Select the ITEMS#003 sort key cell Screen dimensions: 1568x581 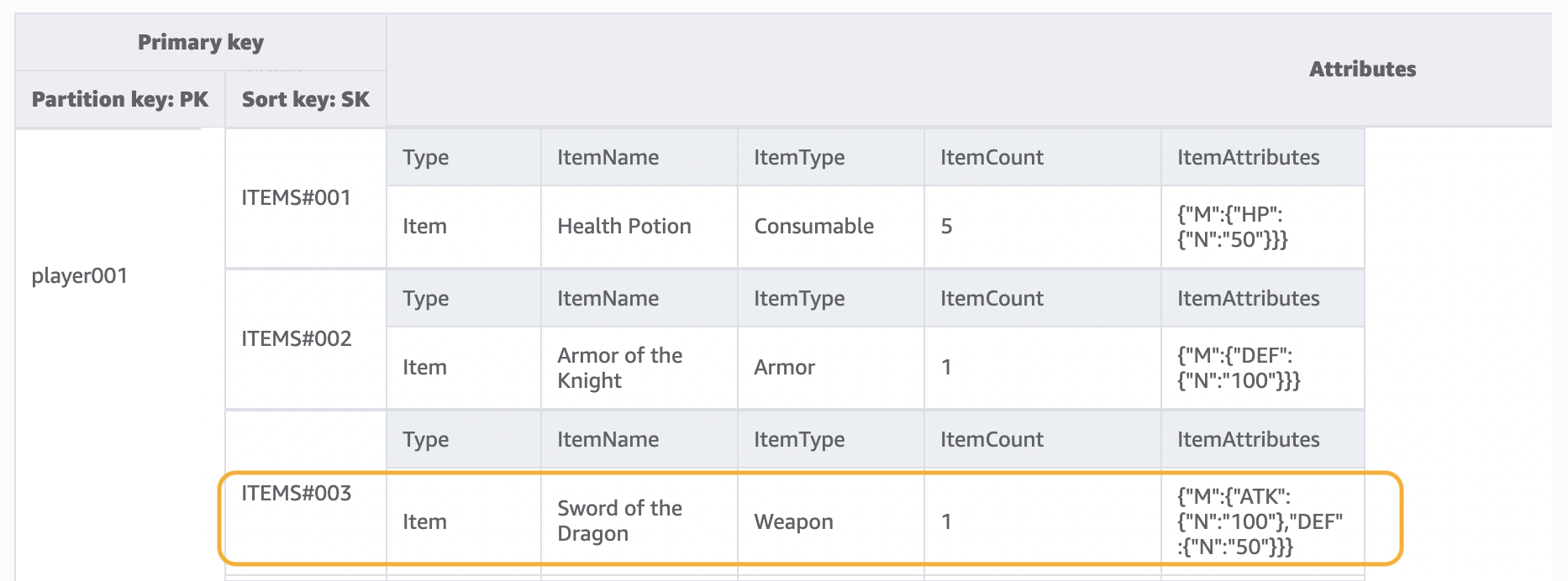297,494
